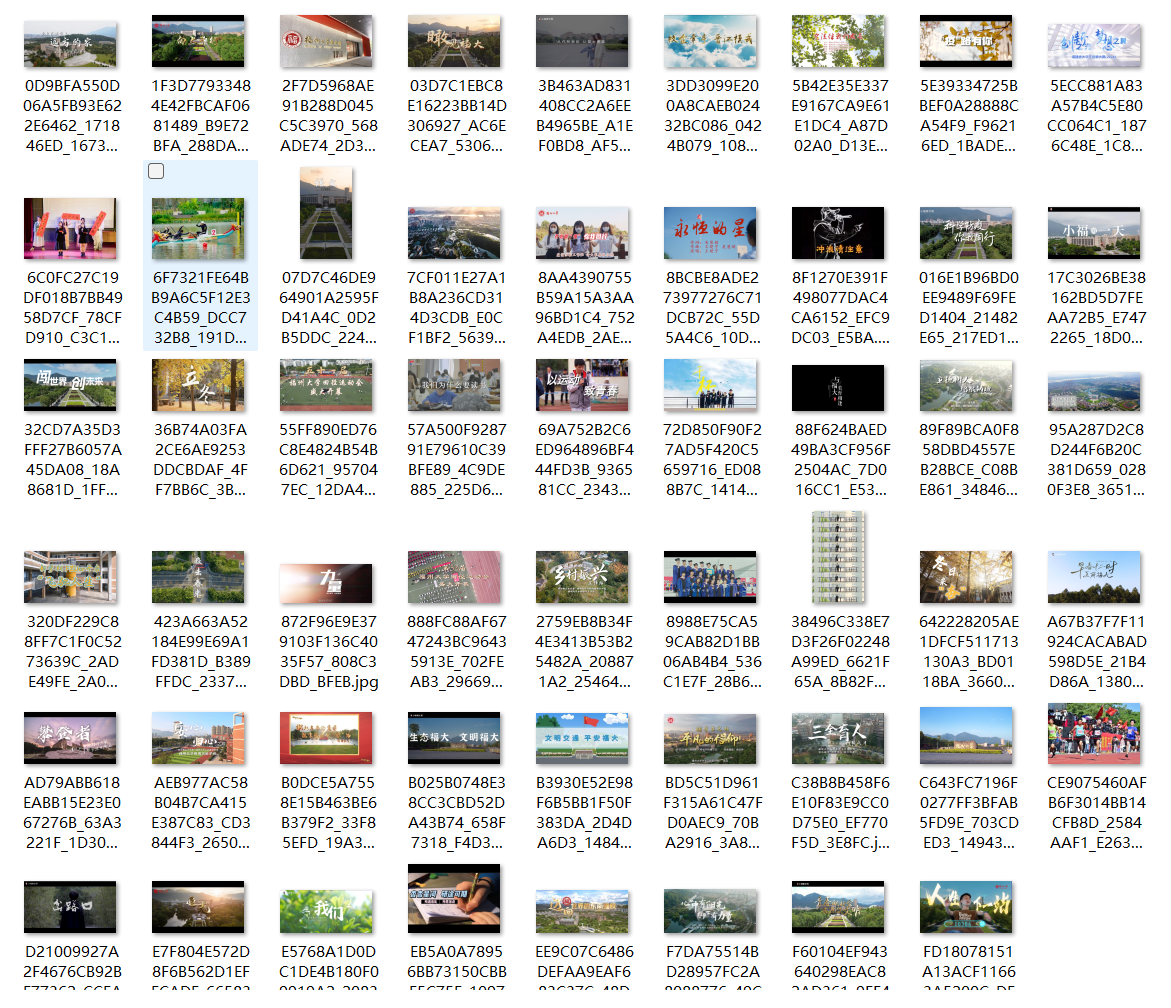Select stage performance thumbnail 6C0FC27C19

(x=70, y=228)
